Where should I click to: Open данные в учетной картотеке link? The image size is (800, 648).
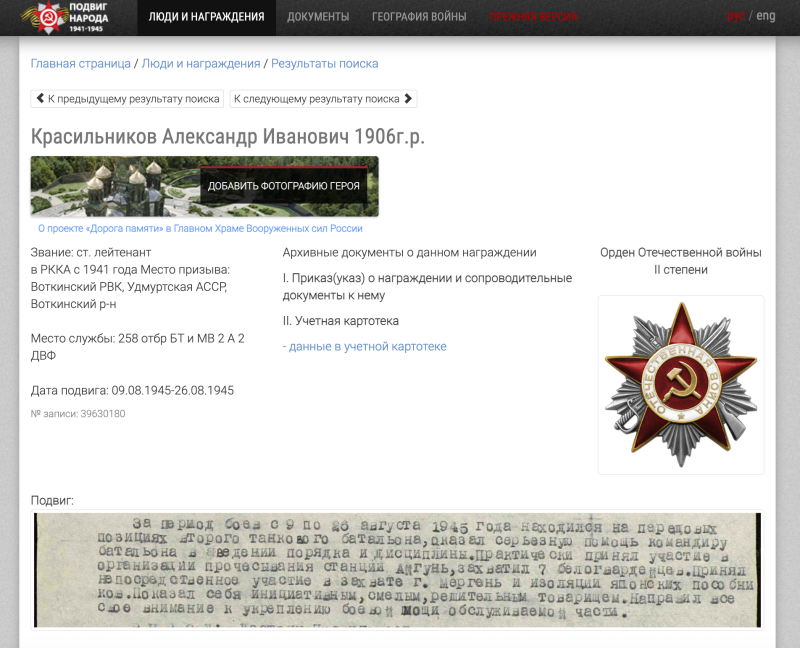[x=365, y=346]
